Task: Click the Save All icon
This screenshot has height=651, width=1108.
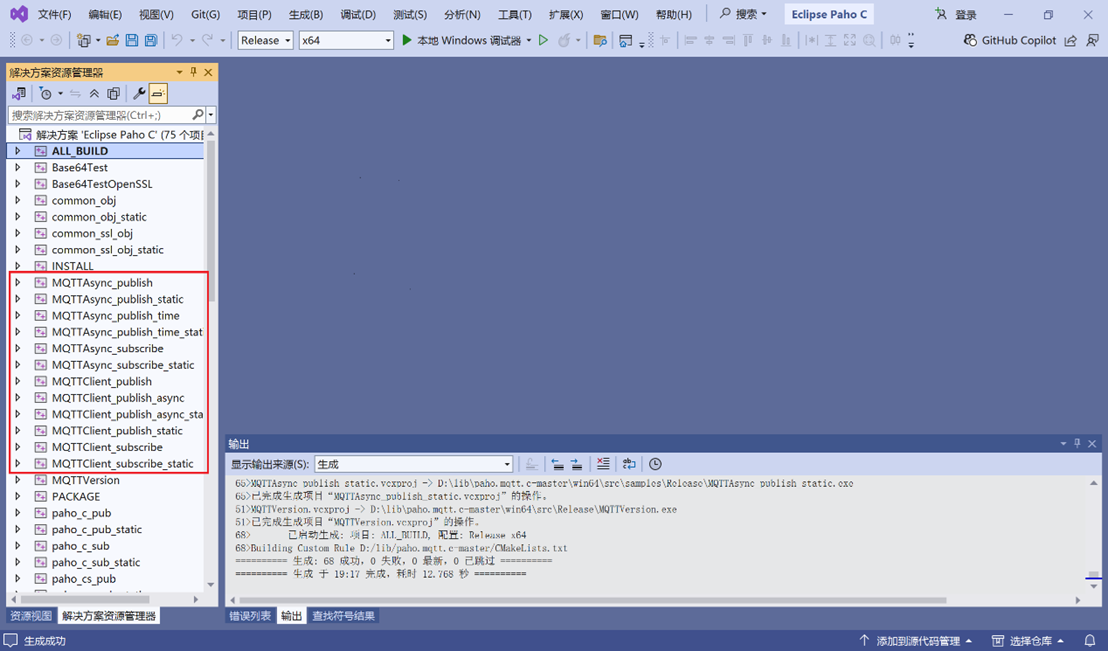Action: coord(151,40)
